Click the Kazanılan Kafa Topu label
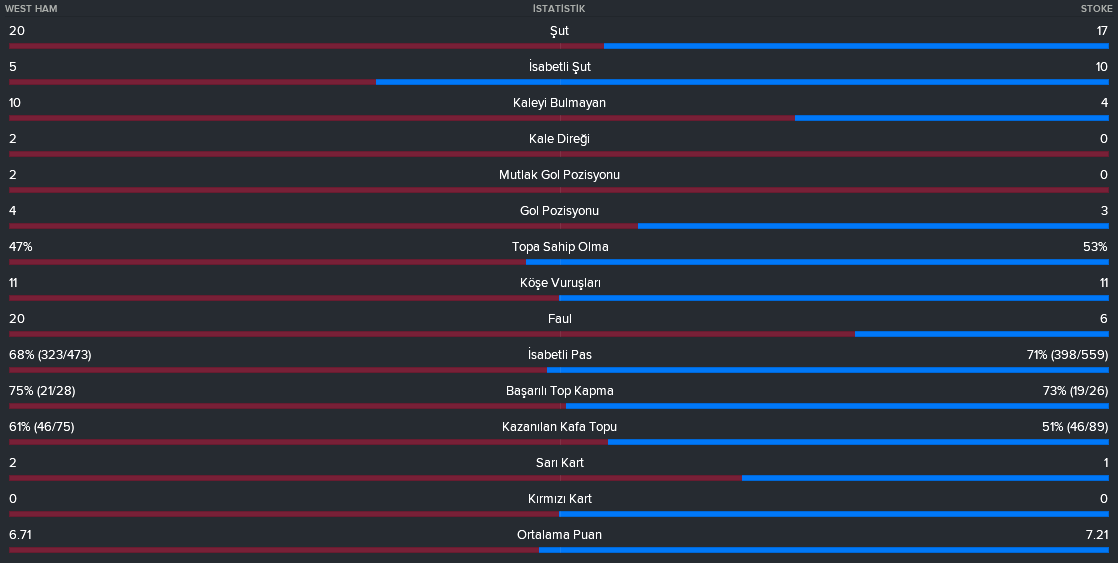Viewport: 1118px width, 563px height. pos(560,427)
